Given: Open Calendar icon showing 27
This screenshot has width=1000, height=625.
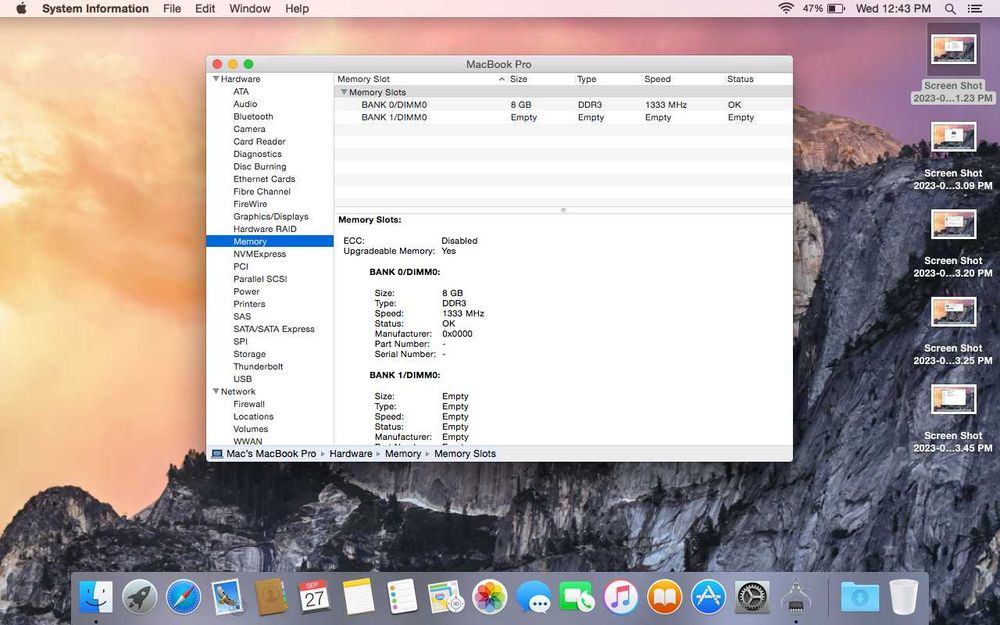Looking at the screenshot, I should (314, 598).
